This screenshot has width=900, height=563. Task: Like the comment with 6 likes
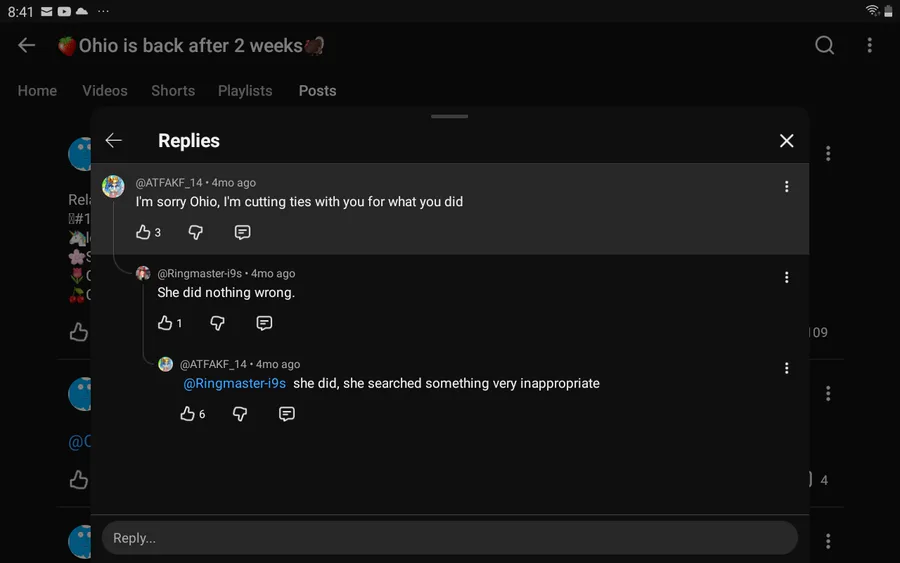[x=187, y=414]
